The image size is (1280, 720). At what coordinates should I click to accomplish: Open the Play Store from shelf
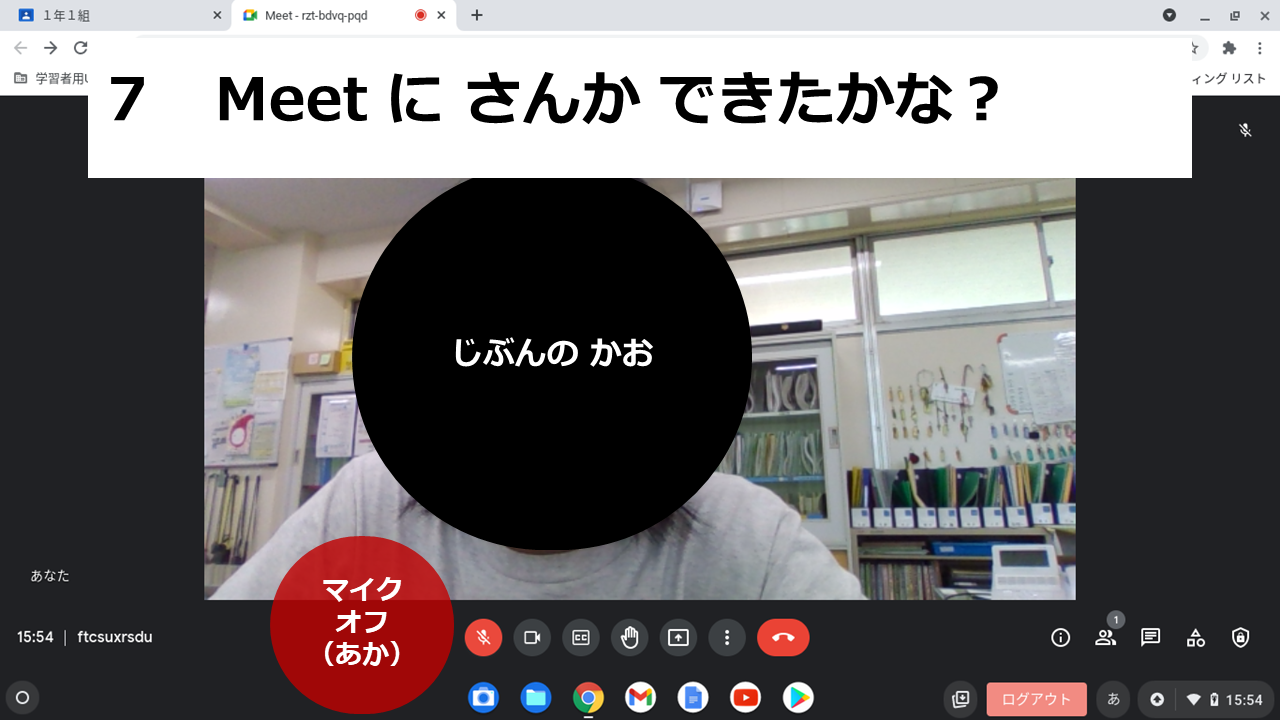(798, 697)
